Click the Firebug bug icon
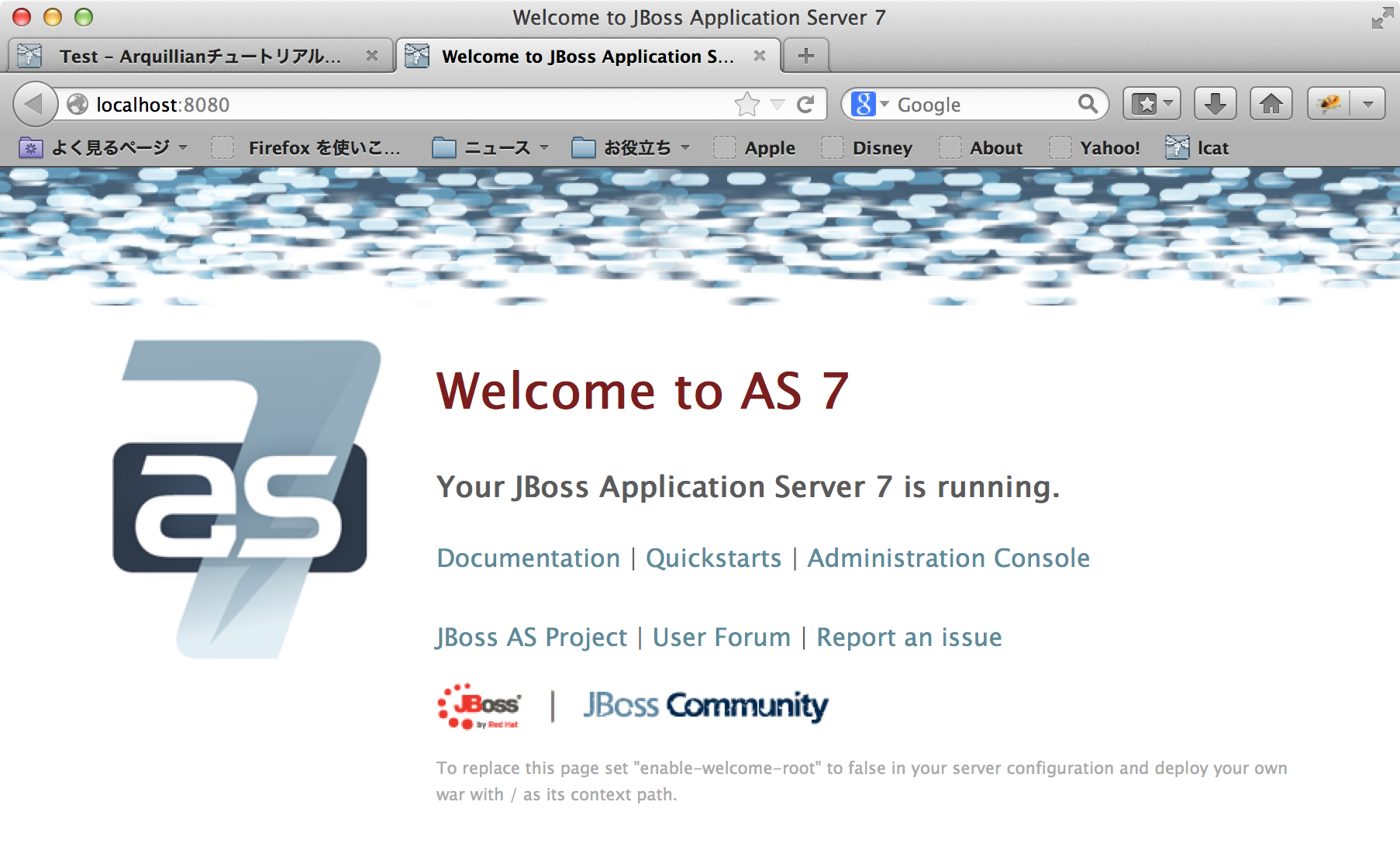Viewport: 1400px width, 850px height. pyautogui.click(x=1329, y=104)
